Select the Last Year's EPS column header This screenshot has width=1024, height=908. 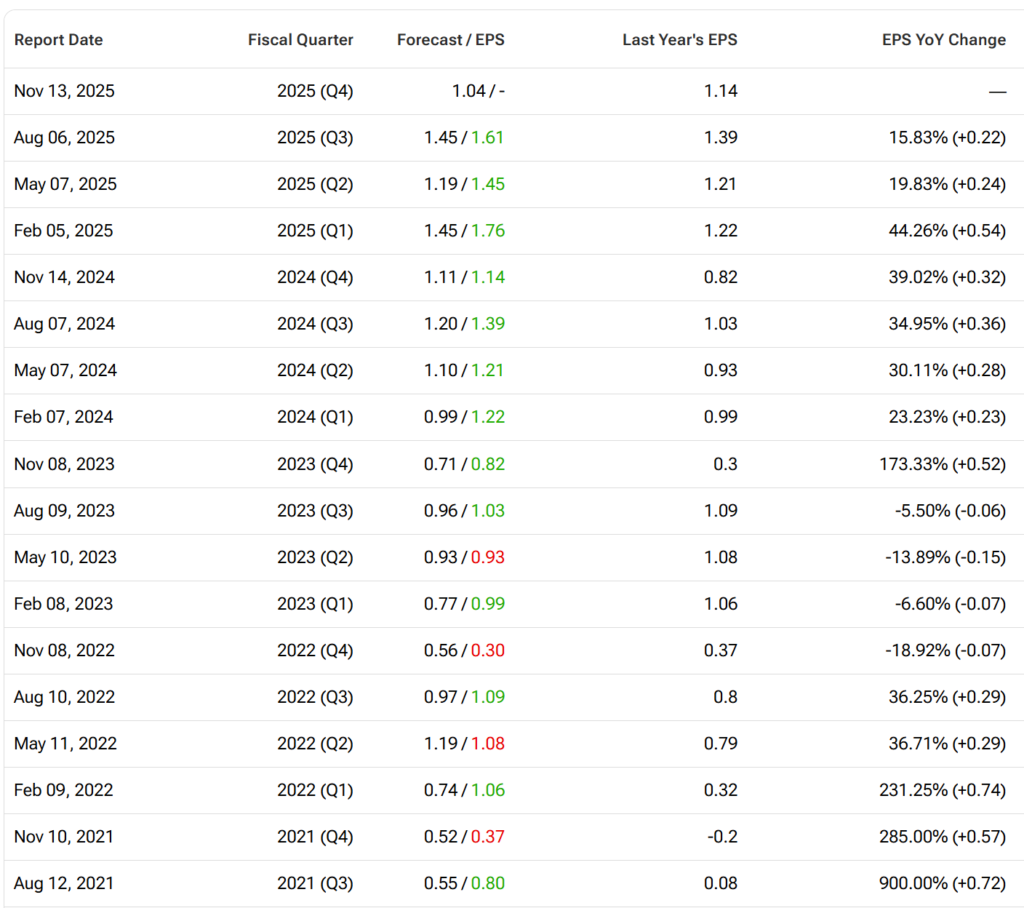click(x=679, y=40)
